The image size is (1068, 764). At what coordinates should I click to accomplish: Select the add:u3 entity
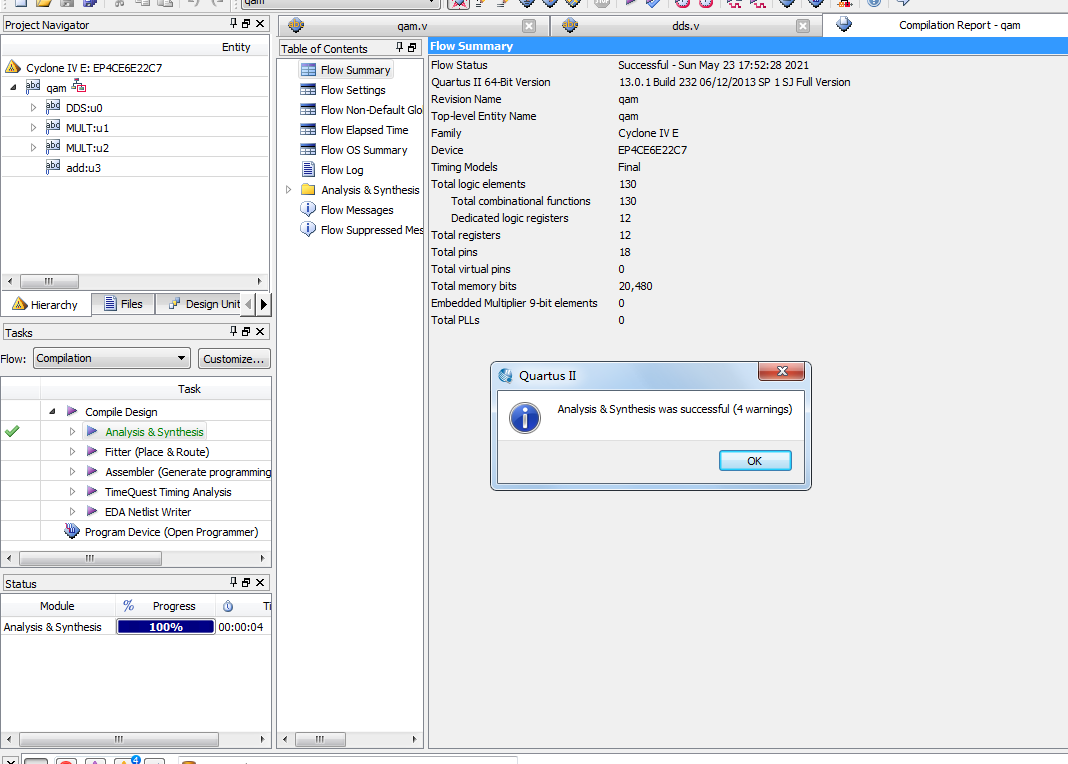coord(83,168)
